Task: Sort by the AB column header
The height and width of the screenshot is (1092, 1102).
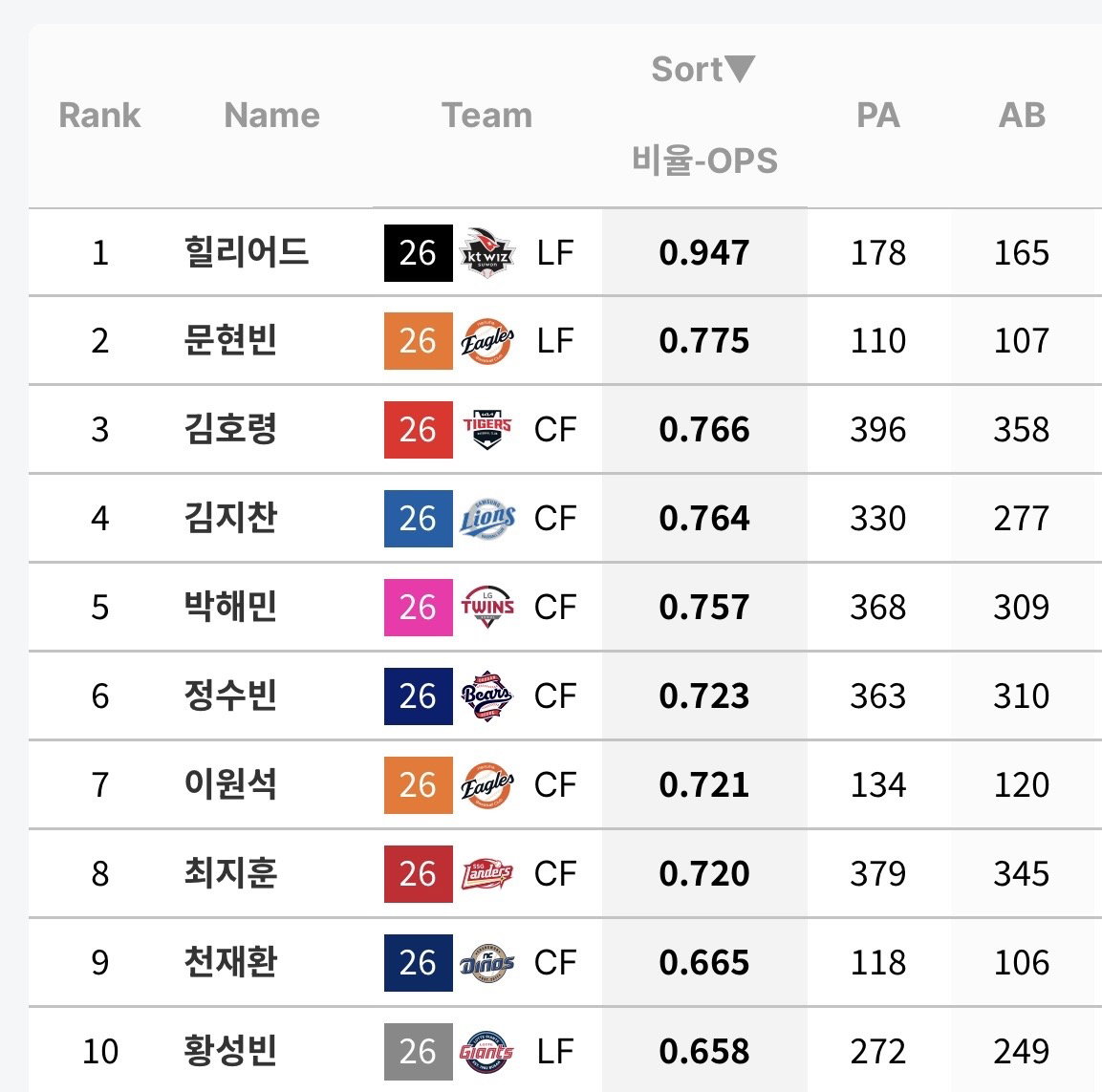Action: pyautogui.click(x=1022, y=116)
